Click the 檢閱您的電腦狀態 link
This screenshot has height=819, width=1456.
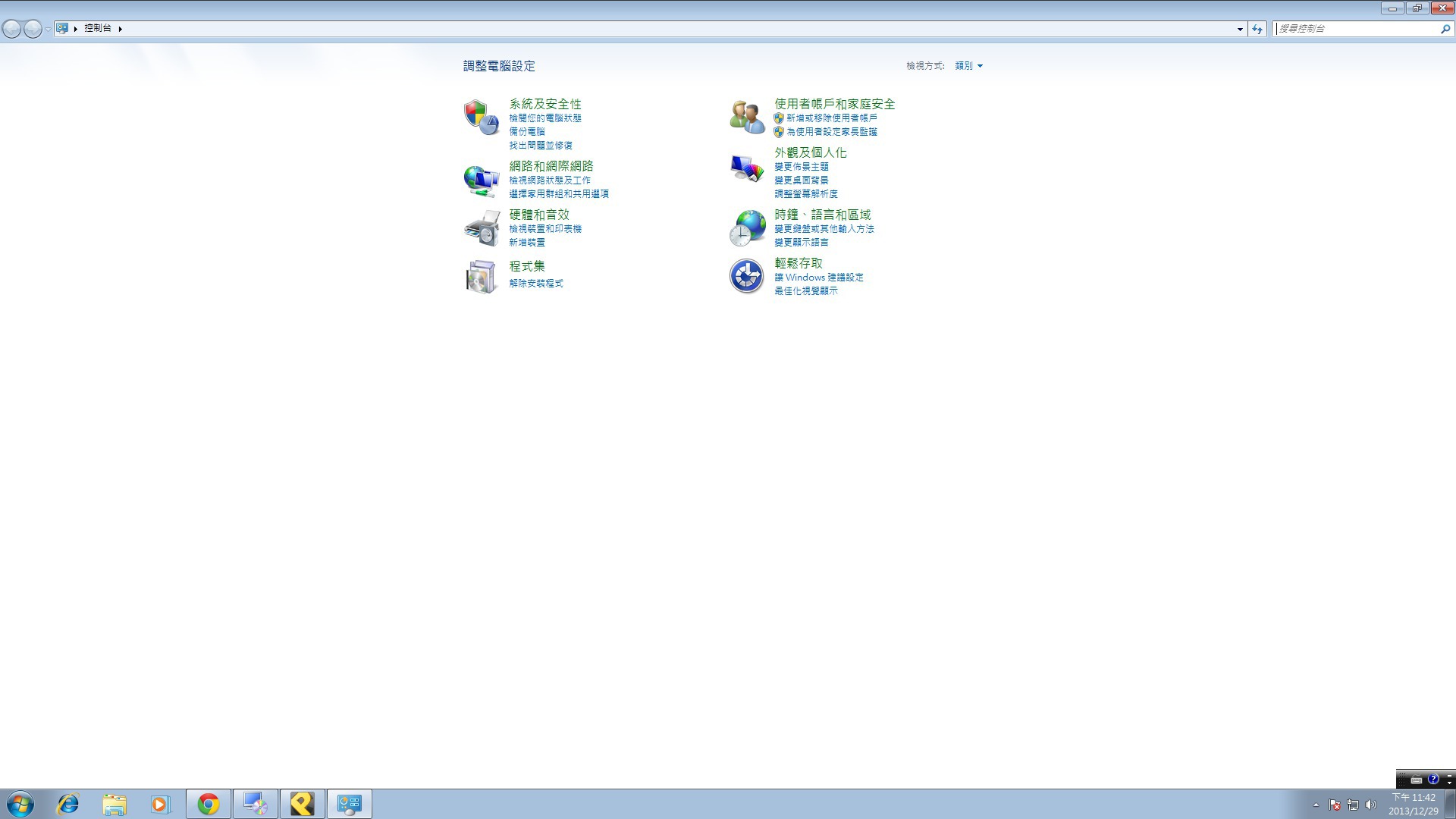(x=545, y=118)
